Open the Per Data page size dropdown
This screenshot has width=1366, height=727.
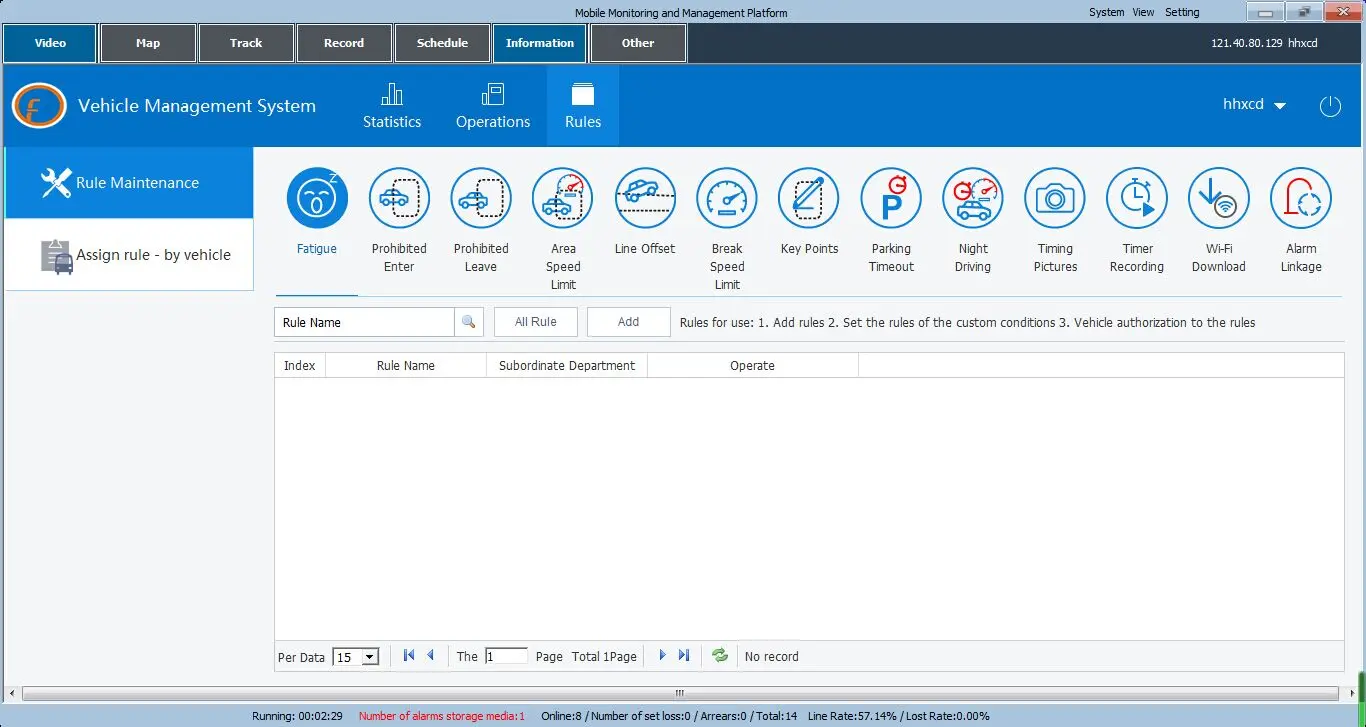(369, 657)
